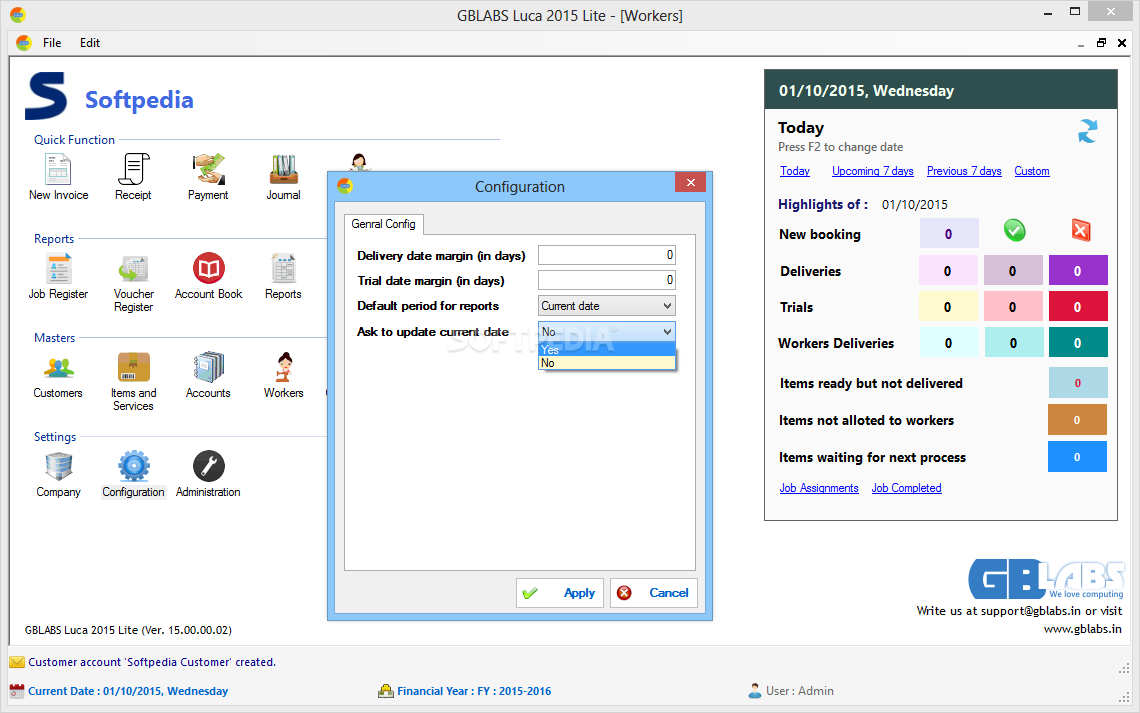Click Items not alloted to workers count
Viewport: 1140px width, 713px height.
click(x=1077, y=420)
